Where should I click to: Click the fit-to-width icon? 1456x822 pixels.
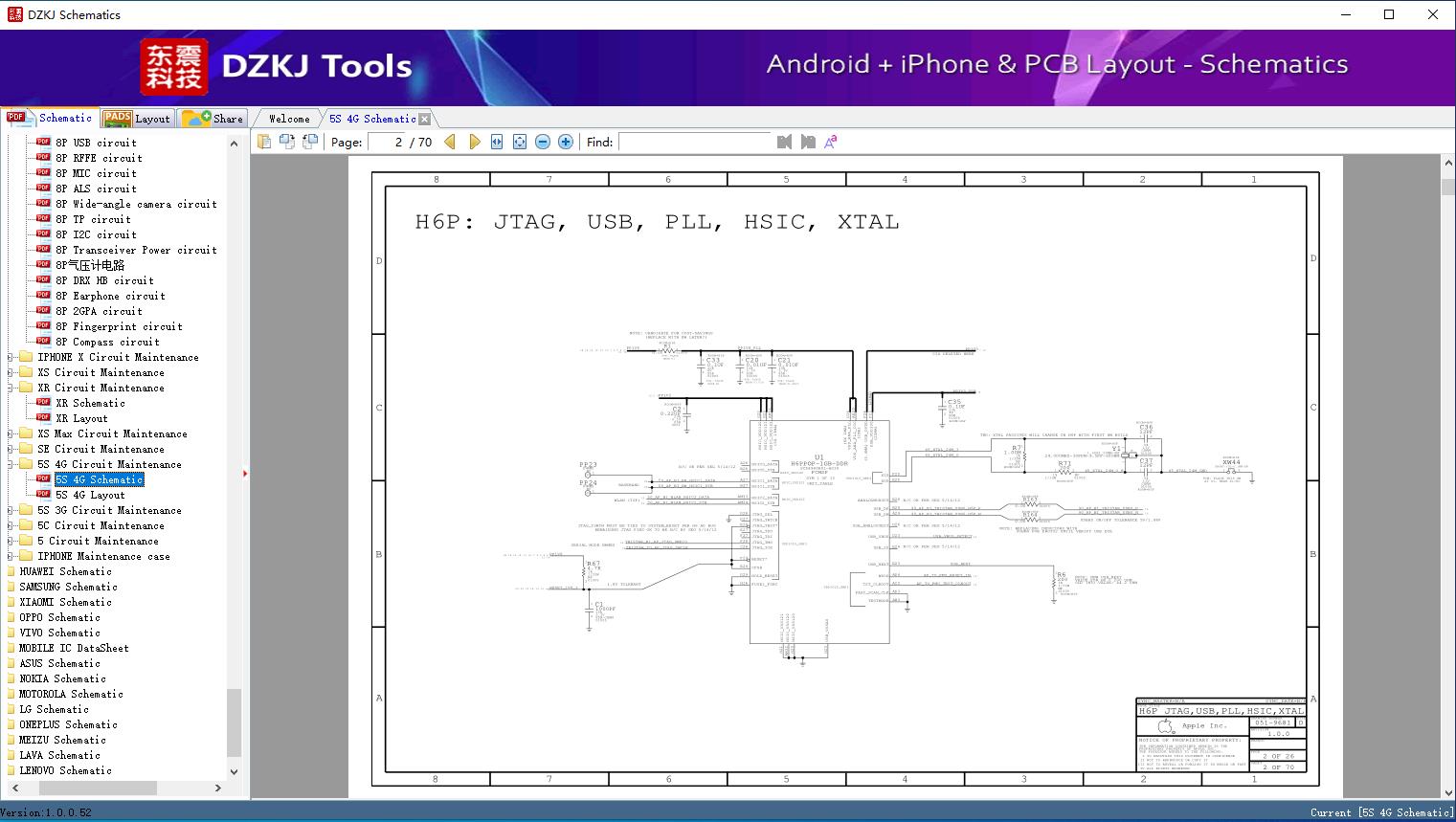coord(496,141)
